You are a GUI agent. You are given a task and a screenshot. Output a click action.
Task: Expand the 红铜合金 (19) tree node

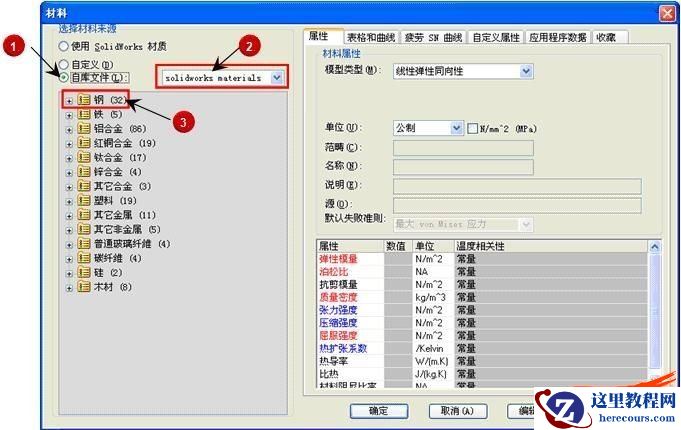pos(69,144)
